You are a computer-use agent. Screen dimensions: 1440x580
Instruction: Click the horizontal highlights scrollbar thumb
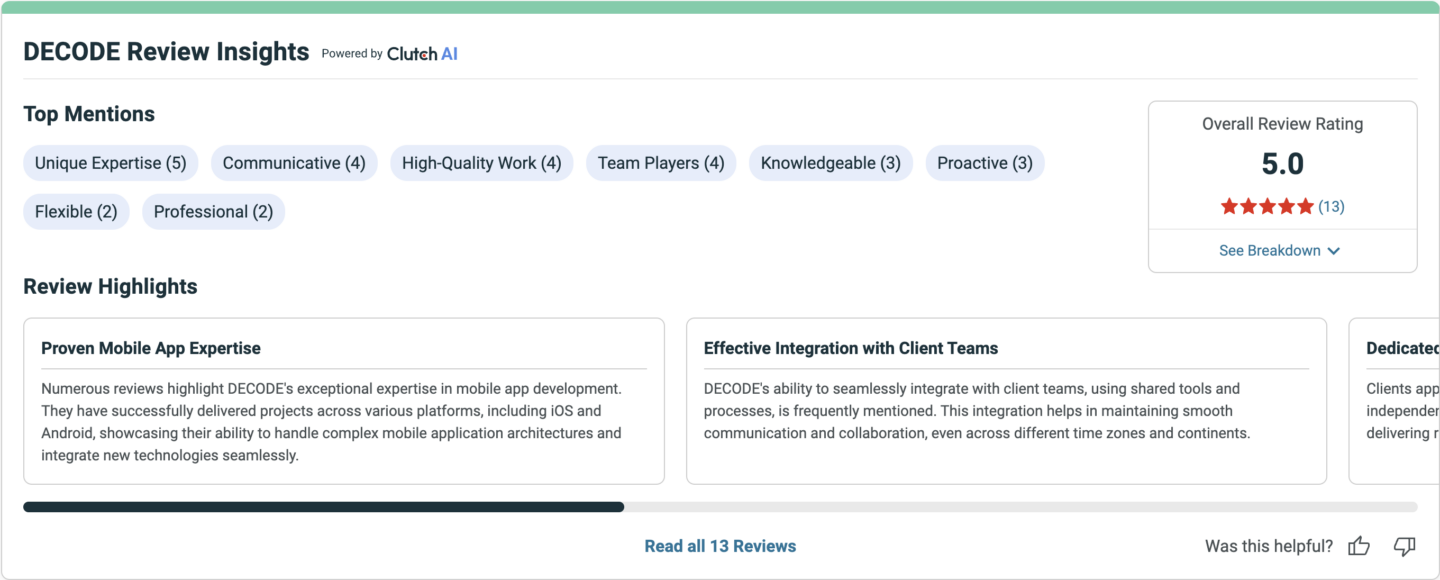(x=324, y=507)
